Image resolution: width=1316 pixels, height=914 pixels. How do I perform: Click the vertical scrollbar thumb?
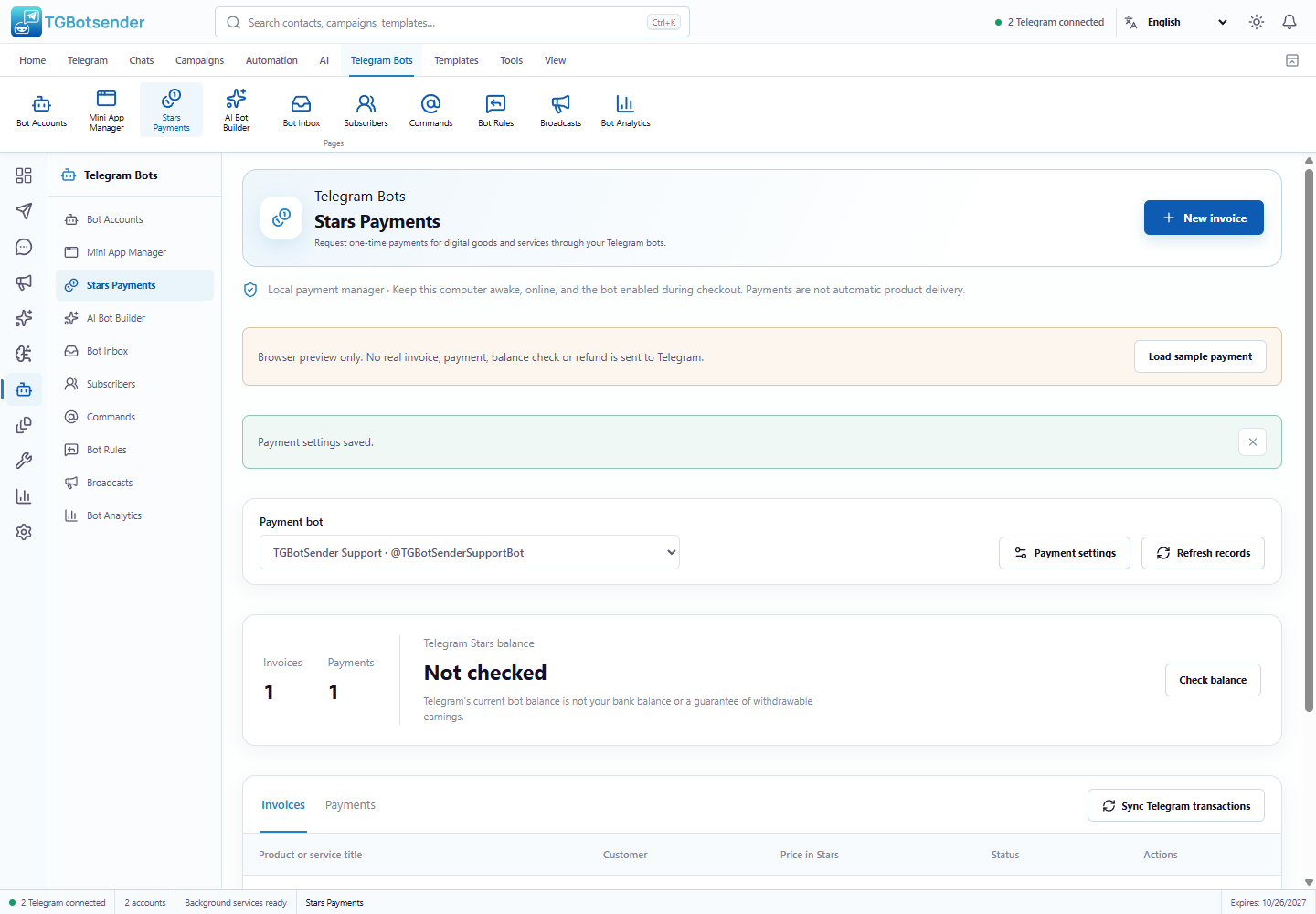click(x=1309, y=439)
